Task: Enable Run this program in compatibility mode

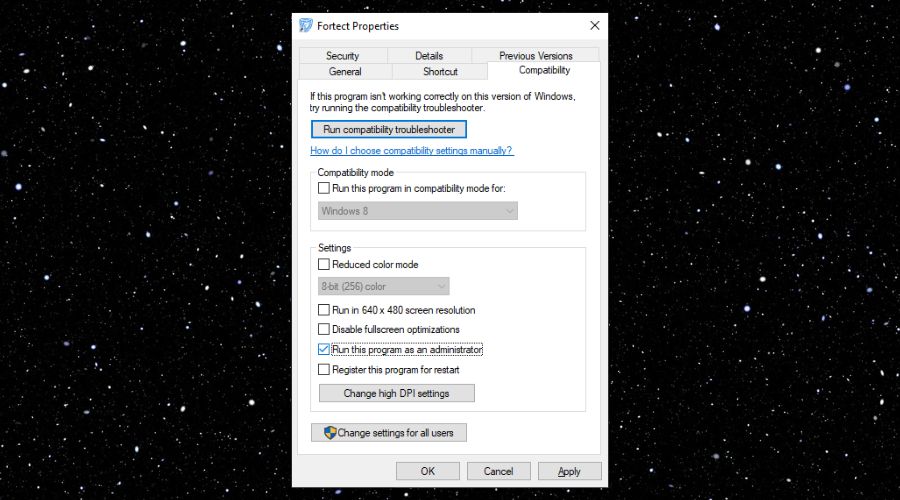Action: click(x=324, y=188)
